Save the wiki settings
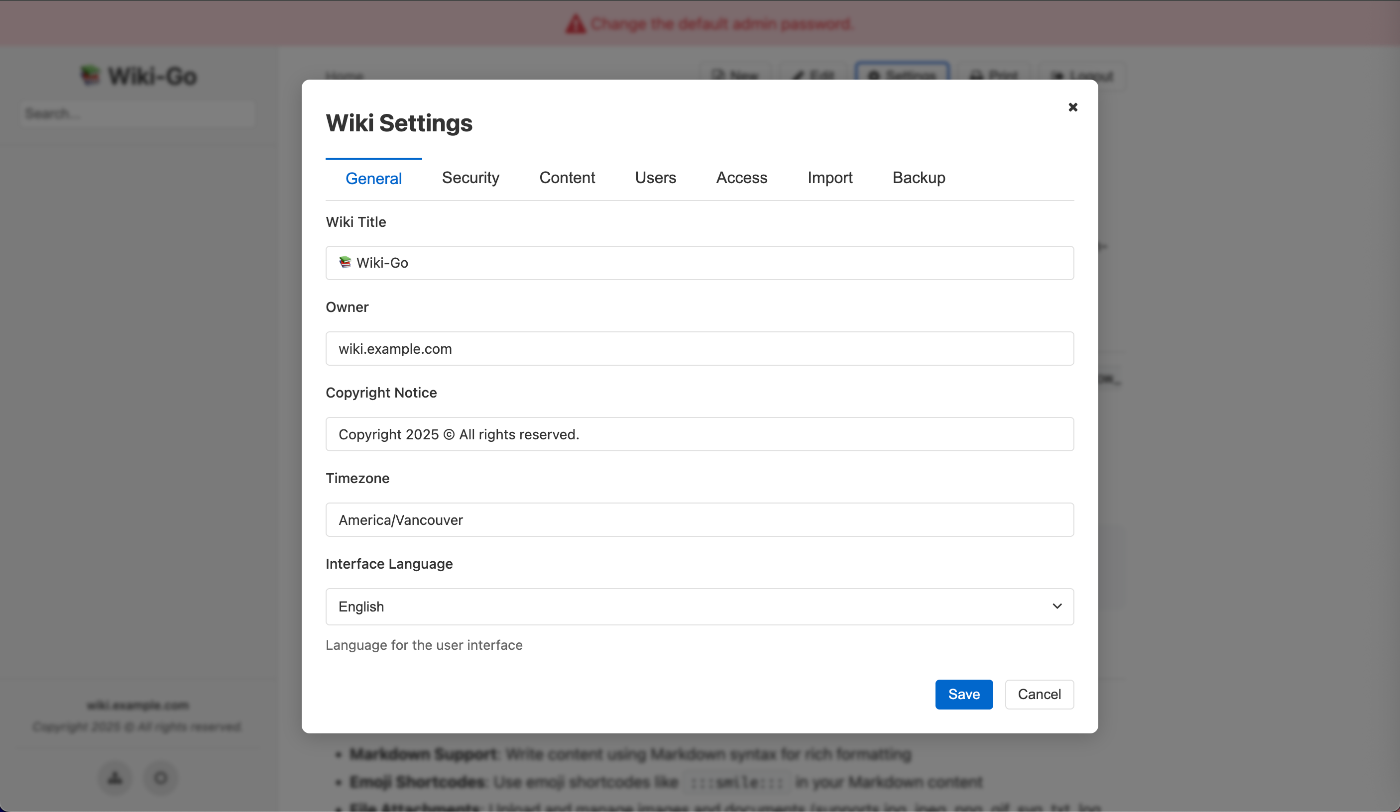Image resolution: width=1400 pixels, height=812 pixels. pos(964,694)
